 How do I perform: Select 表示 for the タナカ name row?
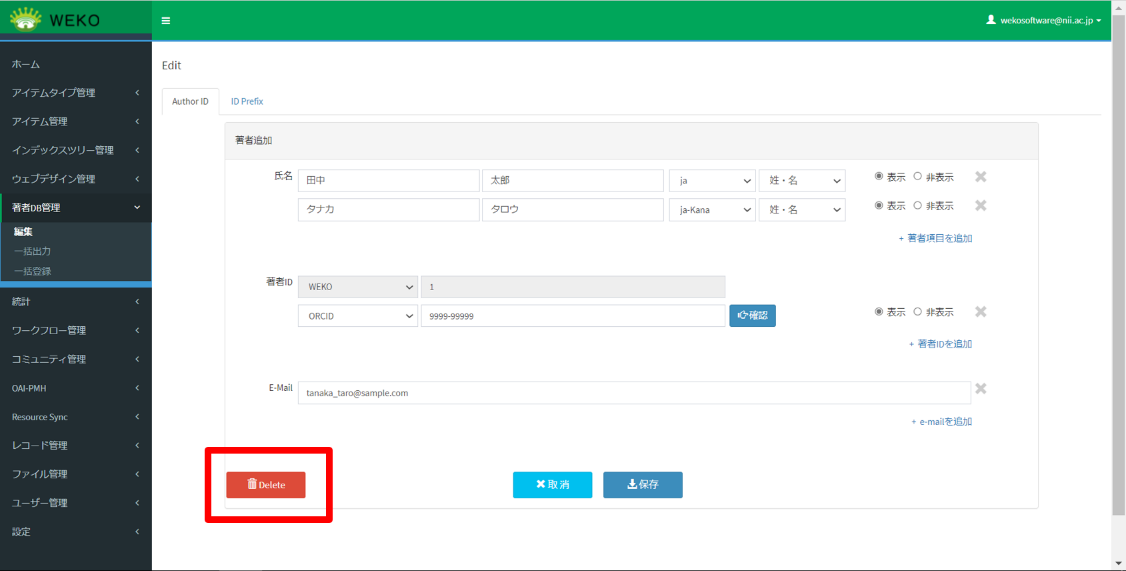879,206
